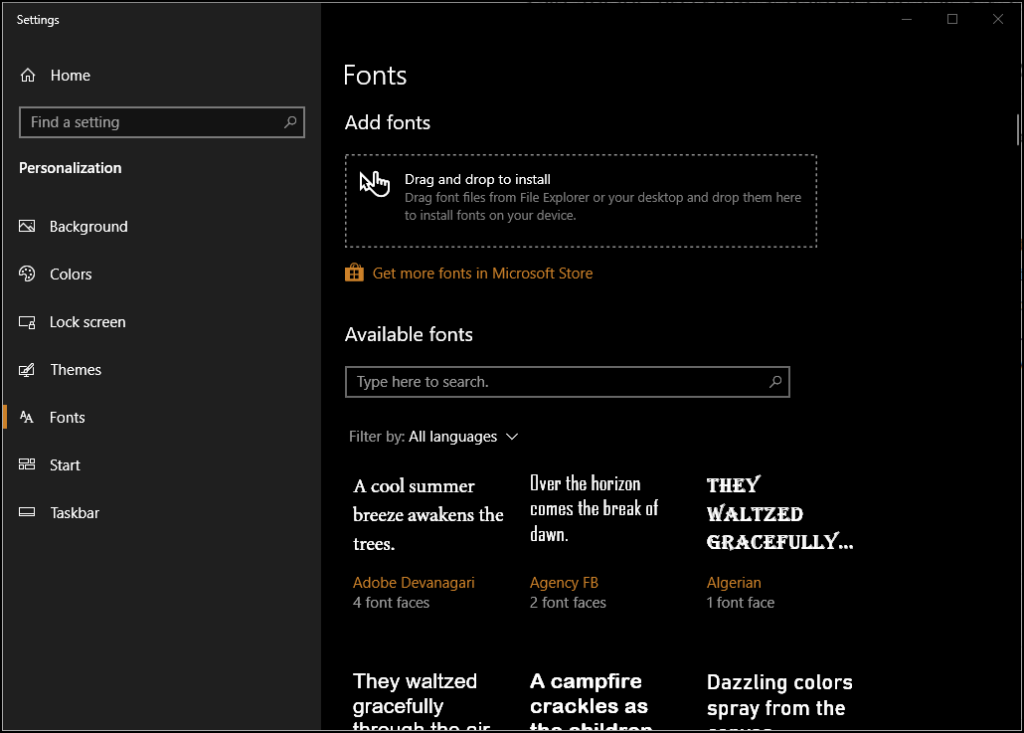This screenshot has height=733, width=1024.
Task: Click the Lock screen icon
Action: click(26, 322)
